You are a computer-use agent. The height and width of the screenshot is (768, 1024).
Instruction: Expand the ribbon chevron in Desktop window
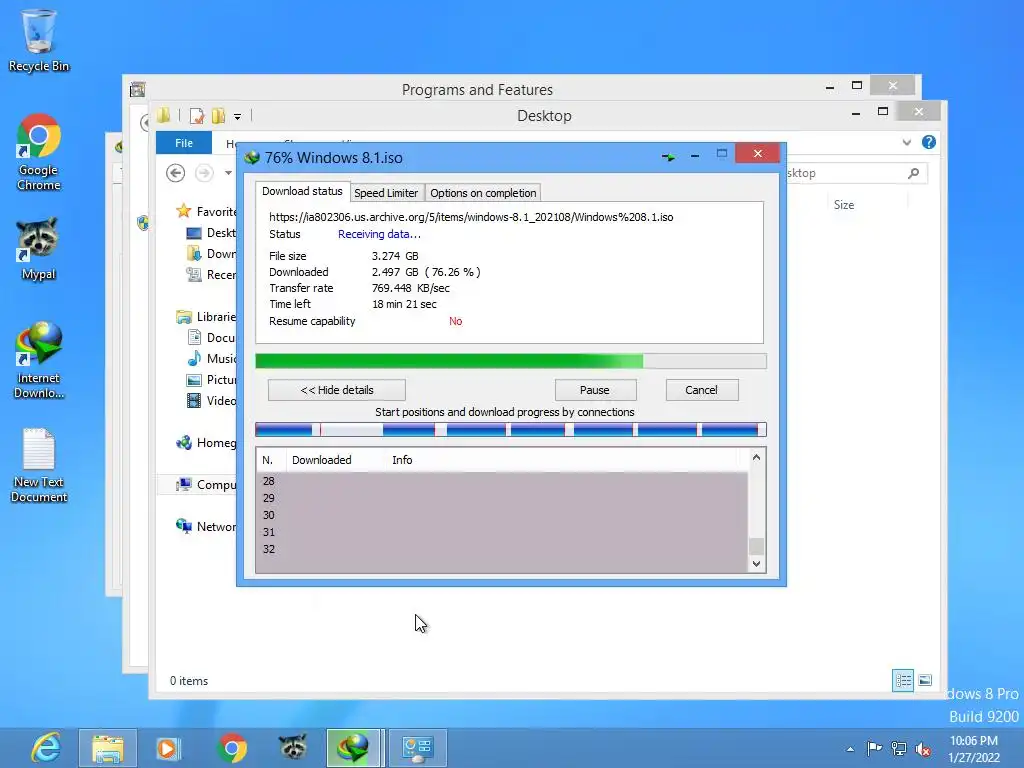click(x=906, y=142)
